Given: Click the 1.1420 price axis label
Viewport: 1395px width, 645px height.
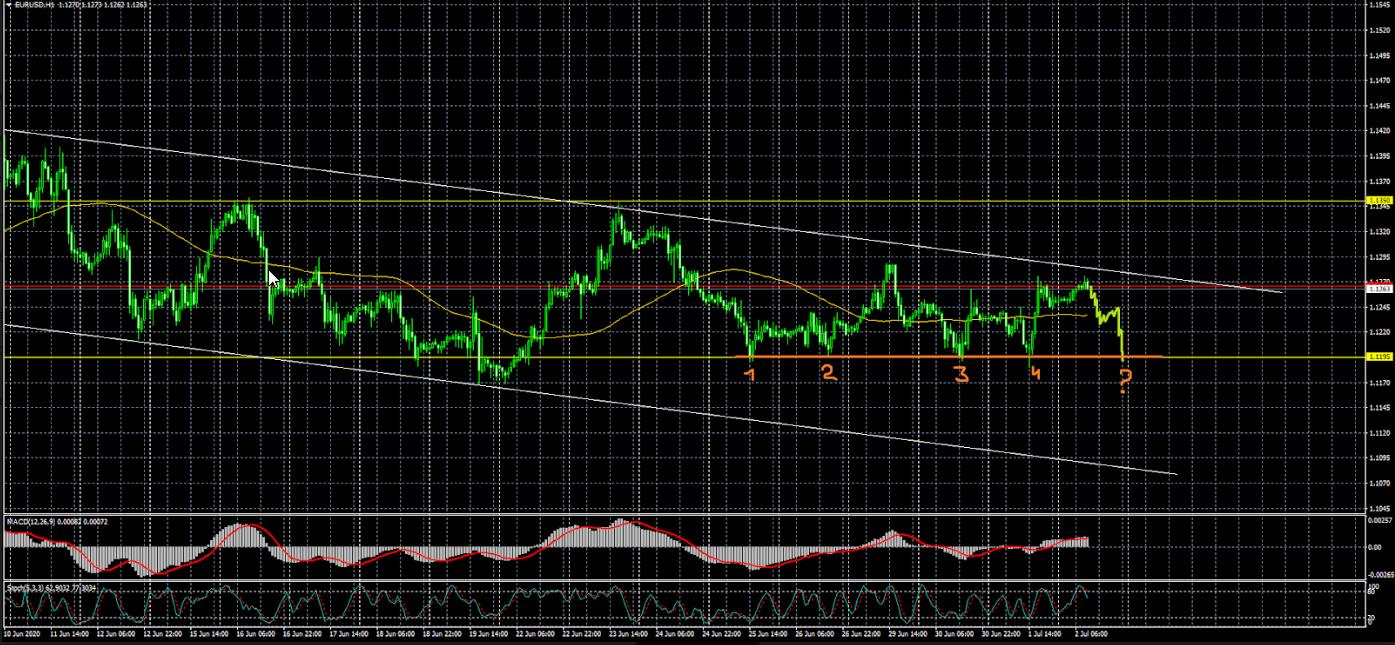Looking at the screenshot, I should [x=1379, y=130].
